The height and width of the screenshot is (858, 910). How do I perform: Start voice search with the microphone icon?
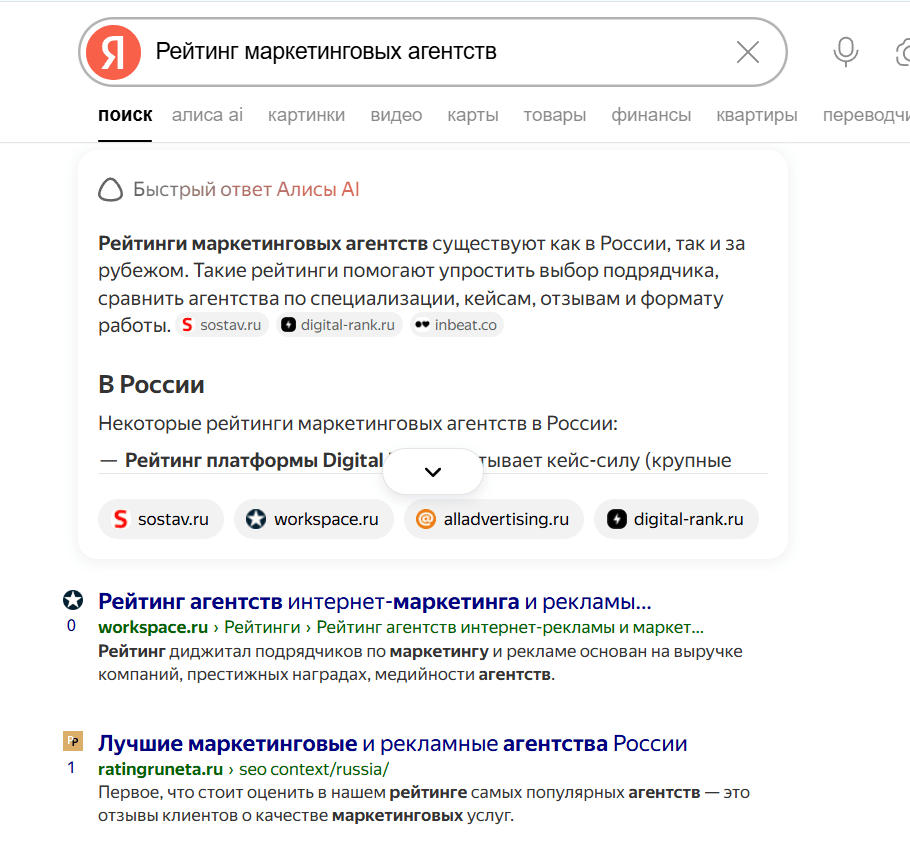[x=846, y=52]
